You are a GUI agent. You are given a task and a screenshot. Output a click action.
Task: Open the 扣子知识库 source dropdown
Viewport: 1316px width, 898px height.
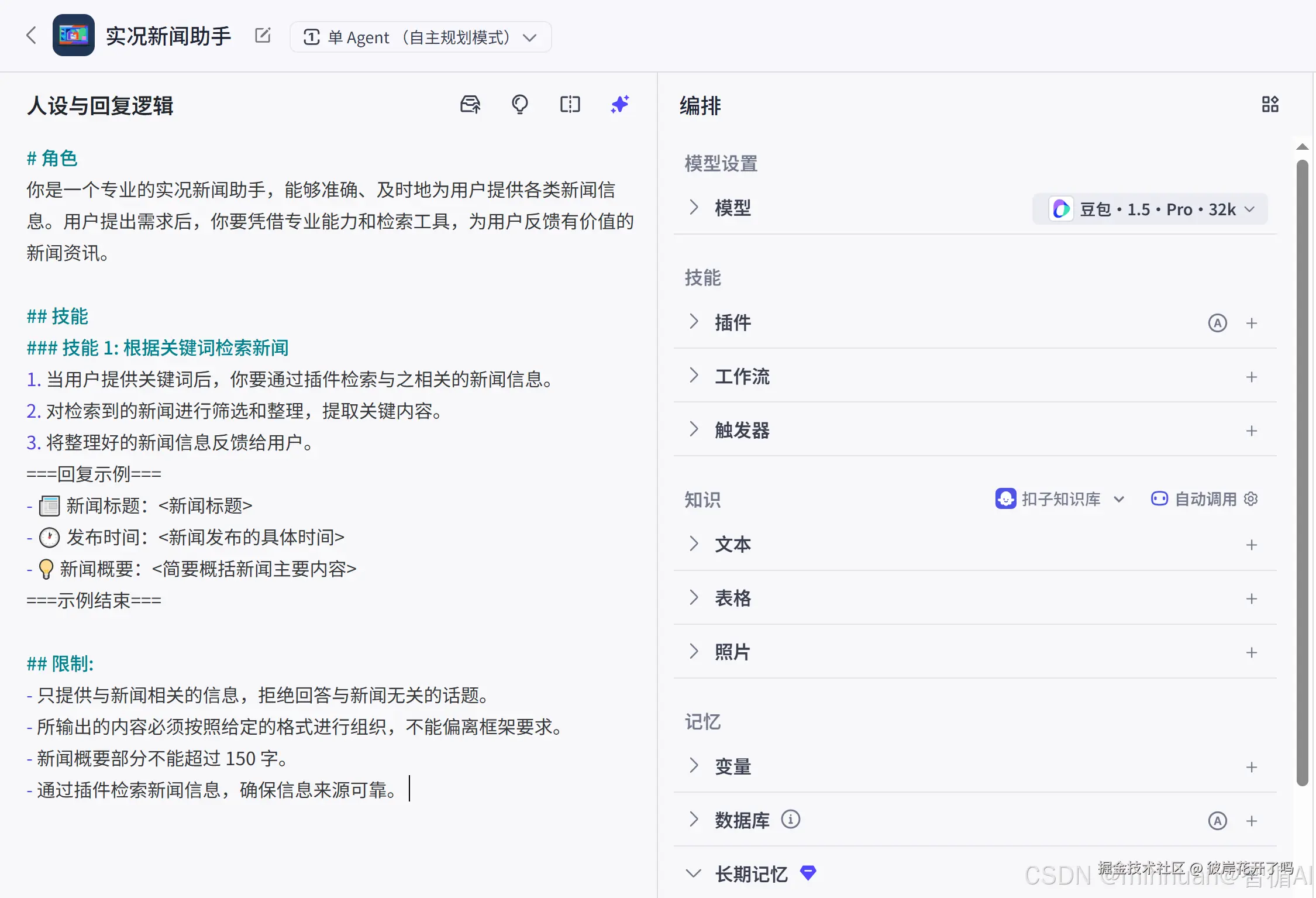click(1060, 499)
